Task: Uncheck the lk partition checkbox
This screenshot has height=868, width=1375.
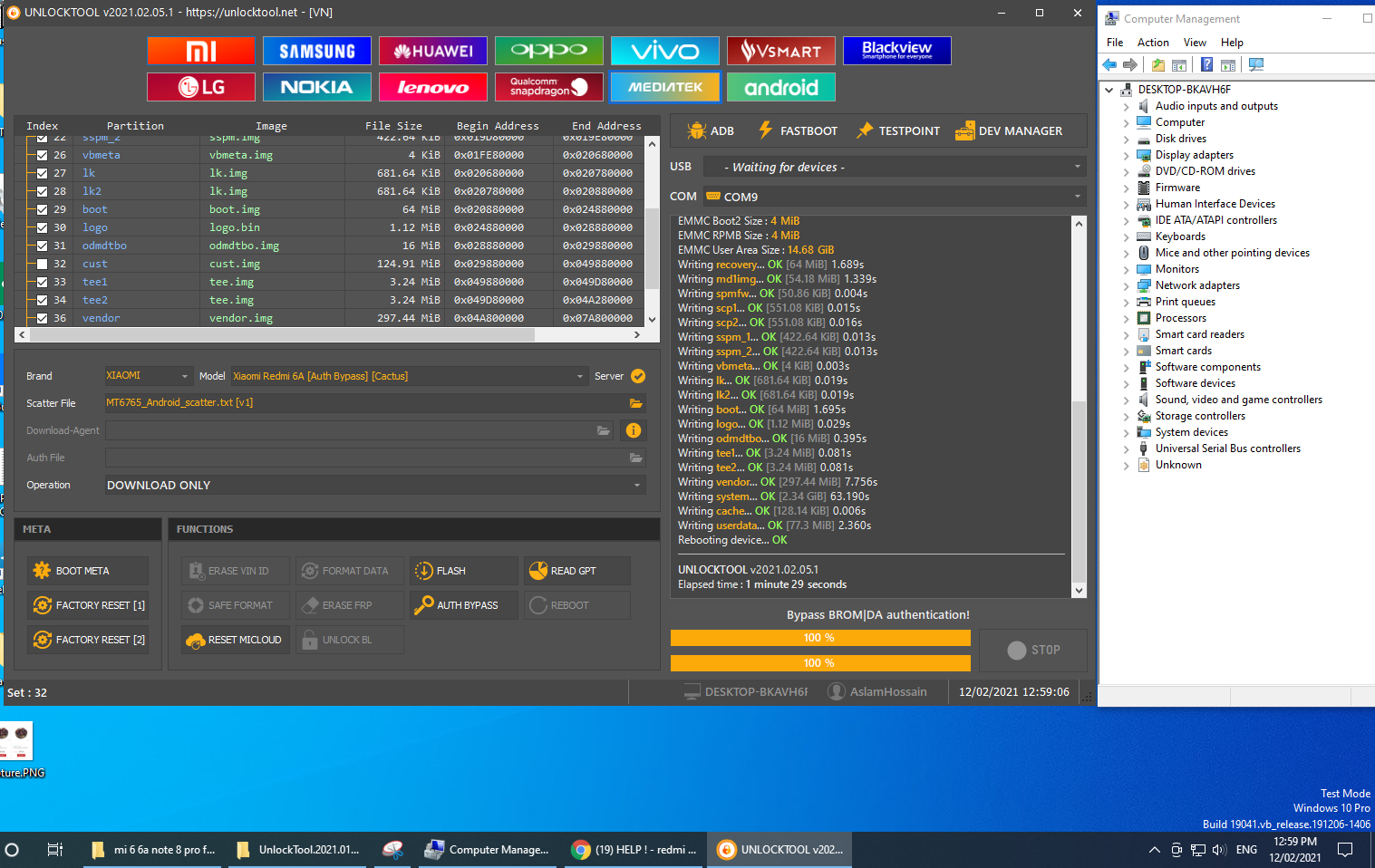Action: click(x=42, y=173)
